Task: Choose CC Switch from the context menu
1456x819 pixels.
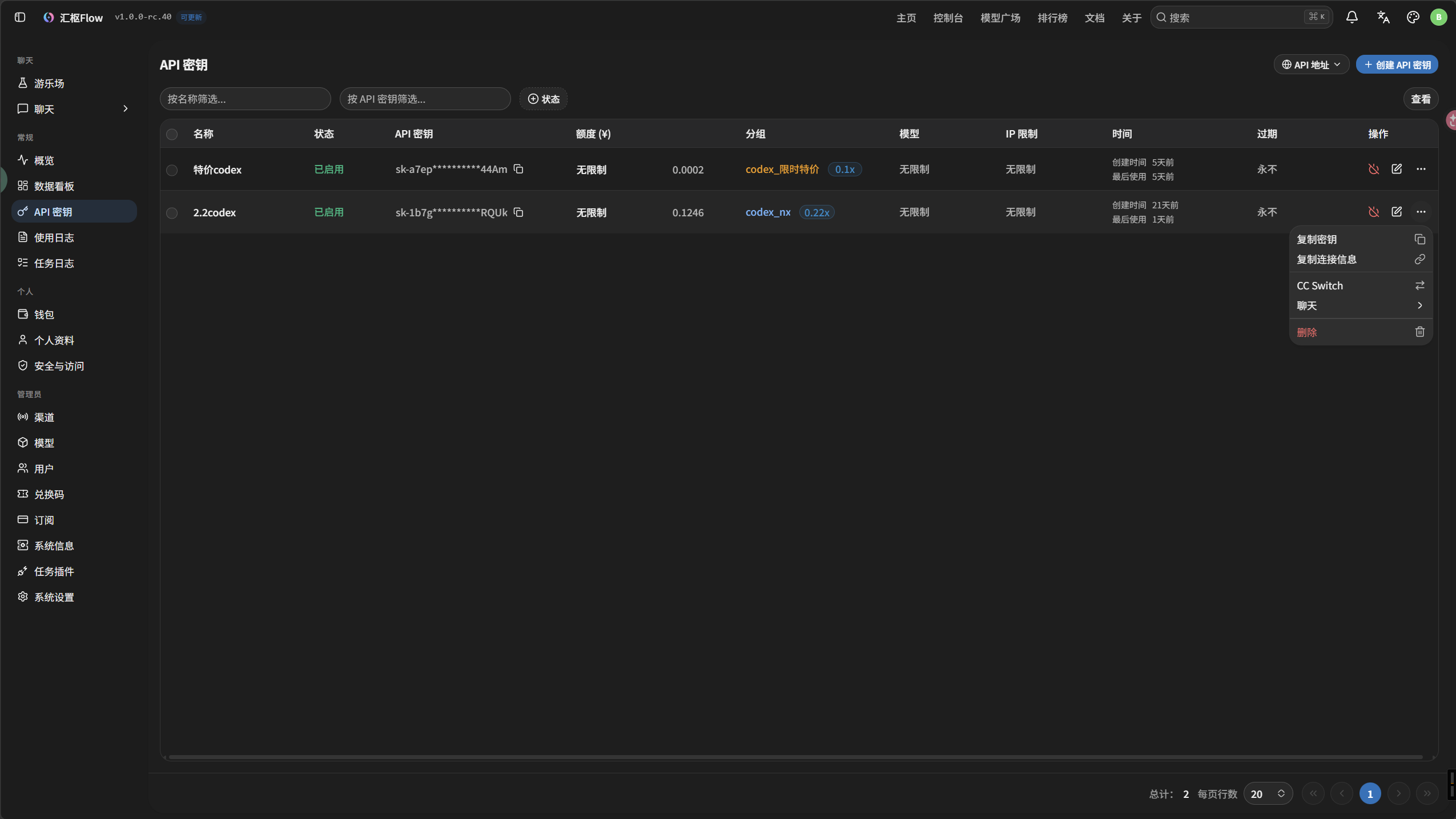Action: tap(1361, 286)
